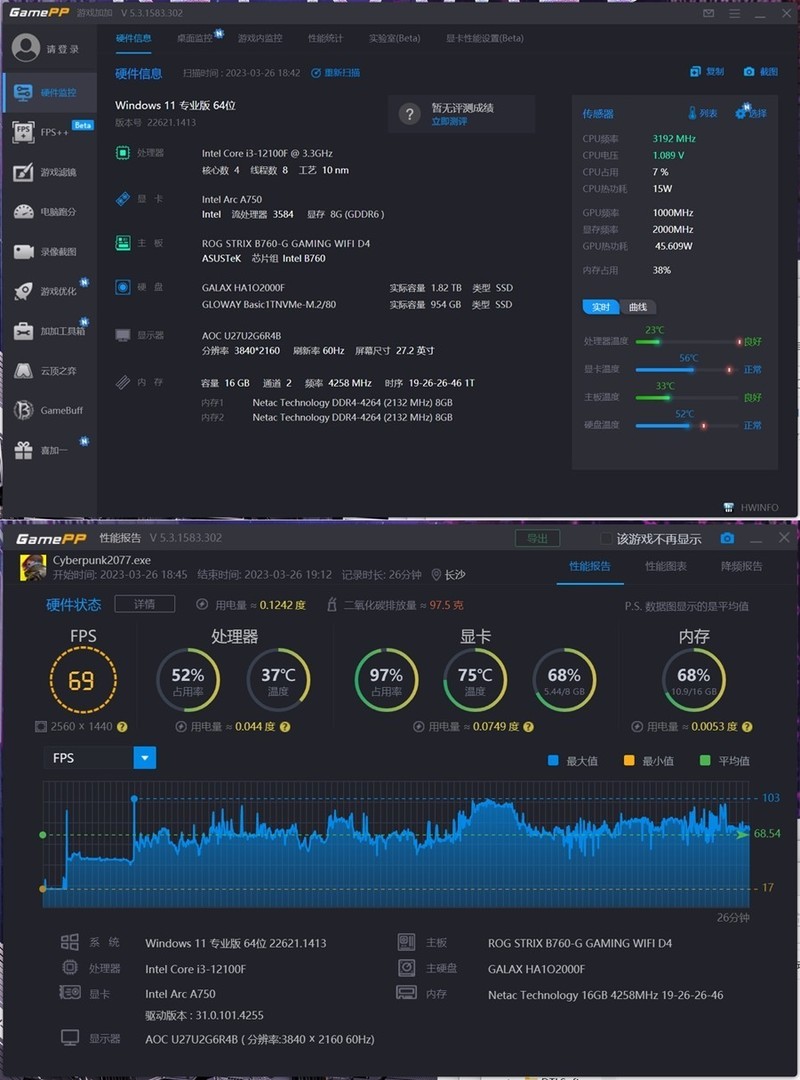Open 电脑跑分 benchmark in the sidebar
The height and width of the screenshot is (1080, 800).
pos(48,211)
